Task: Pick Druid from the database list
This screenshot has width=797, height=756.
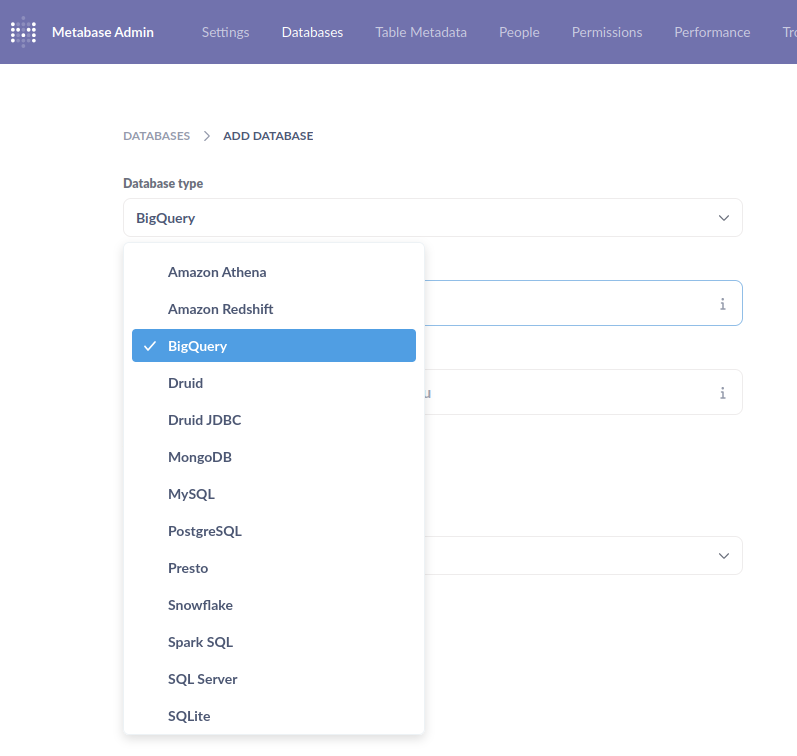Action: [274, 383]
